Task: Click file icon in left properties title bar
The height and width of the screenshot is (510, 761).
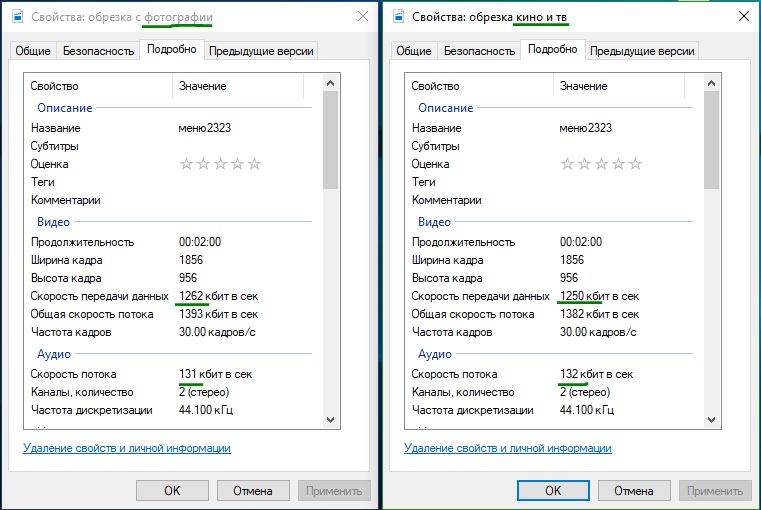Action: pos(18,16)
